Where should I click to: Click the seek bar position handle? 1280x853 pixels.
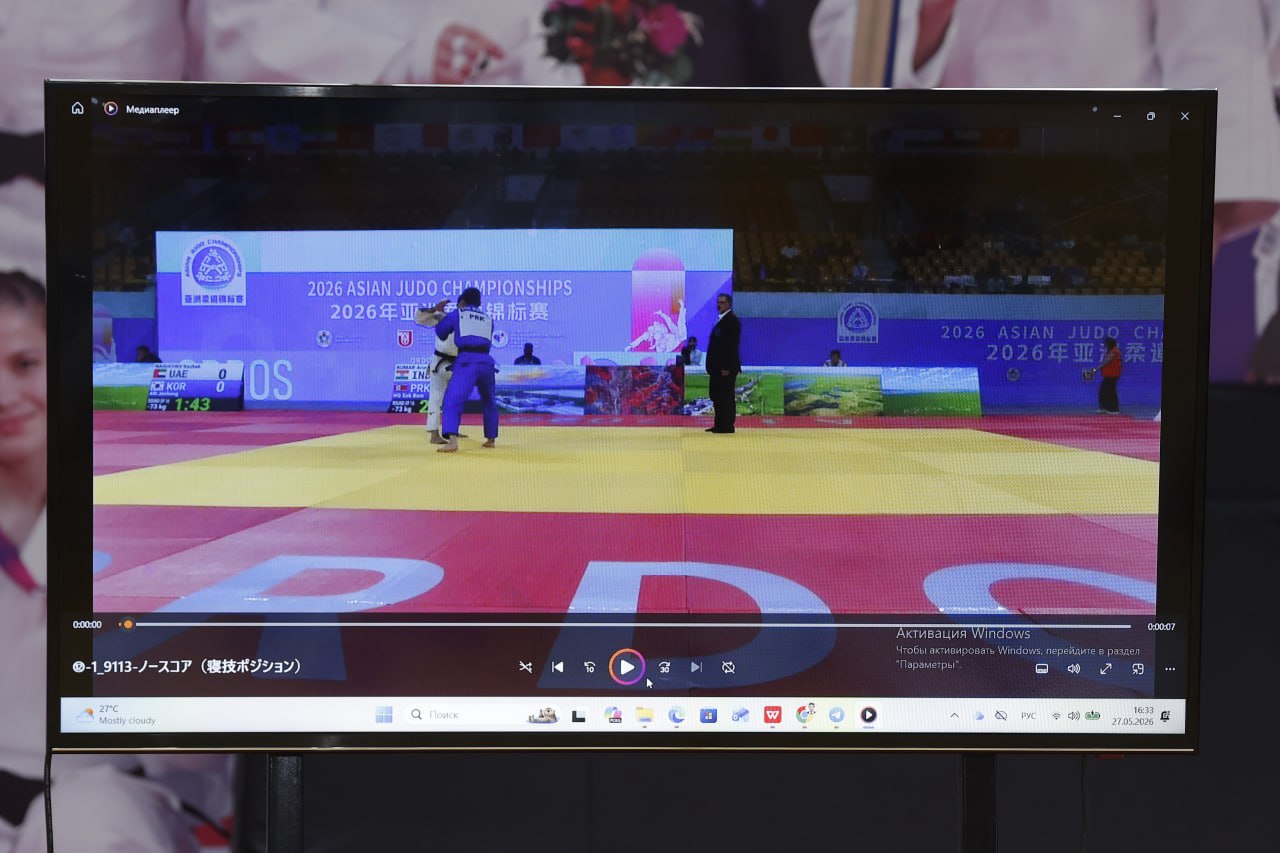point(127,625)
